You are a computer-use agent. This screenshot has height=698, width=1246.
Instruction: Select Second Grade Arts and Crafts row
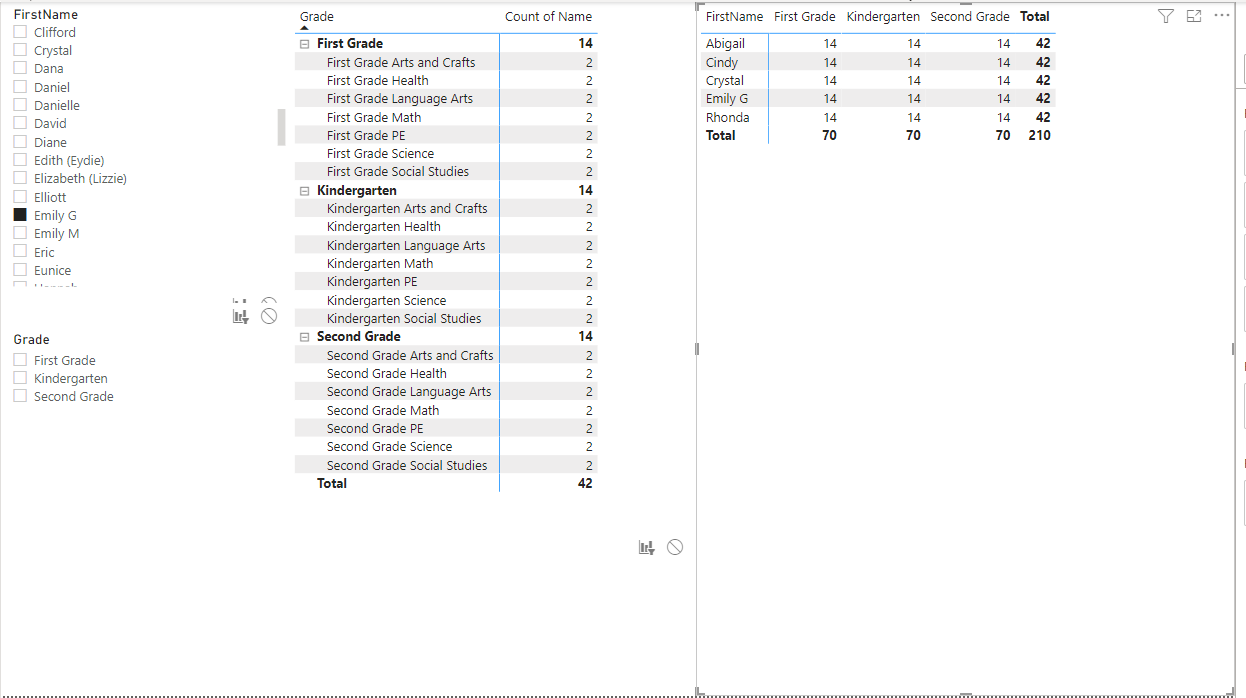[x=446, y=355]
